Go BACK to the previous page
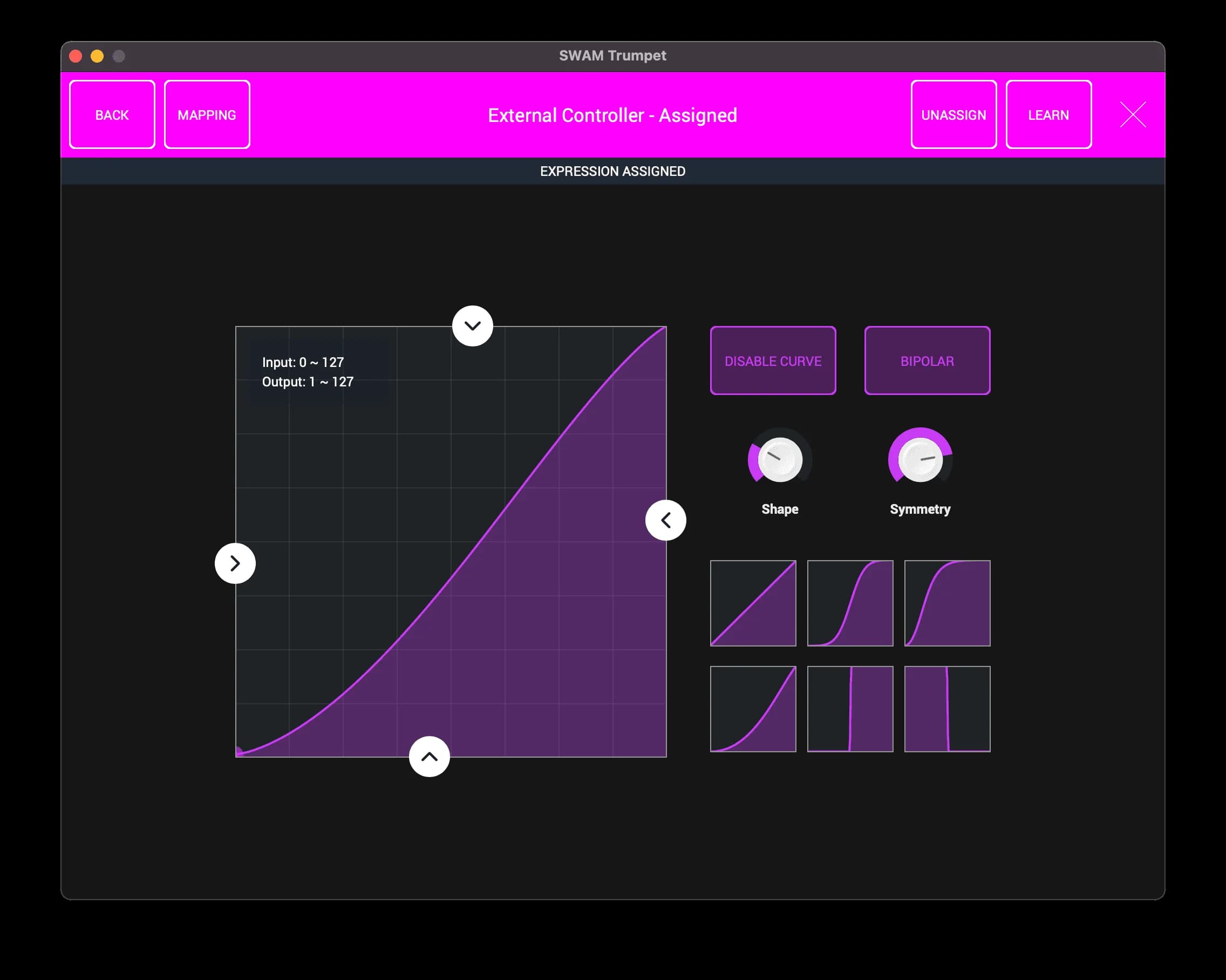Image resolution: width=1226 pixels, height=980 pixels. pyautogui.click(x=112, y=114)
